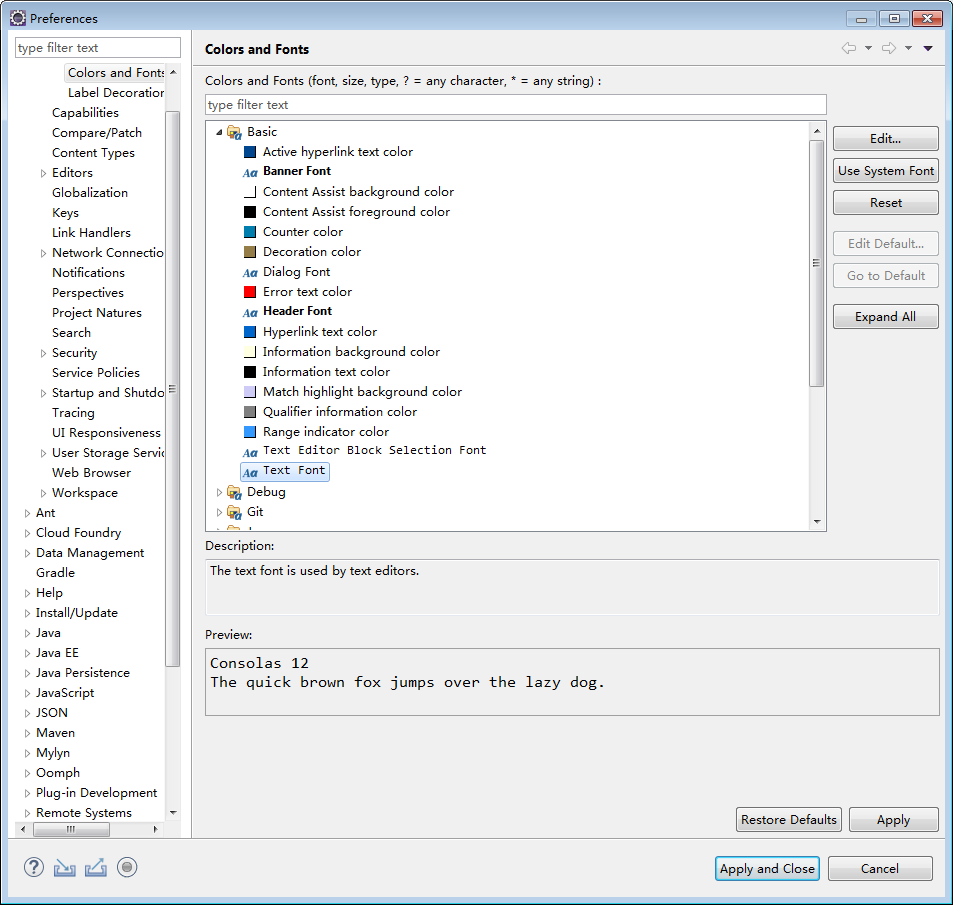Click the Text Font Aa icon
Image resolution: width=953 pixels, height=905 pixels.
point(250,472)
